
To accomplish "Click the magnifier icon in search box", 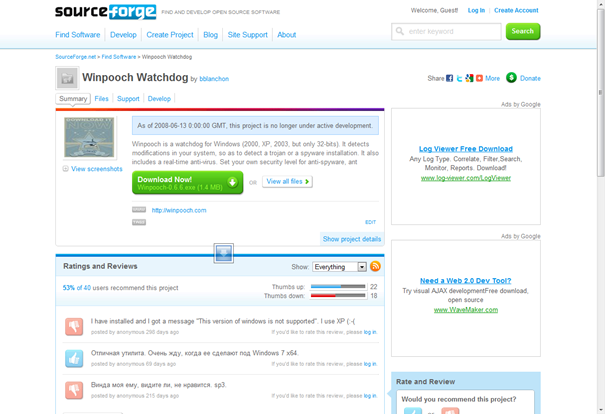I will [x=400, y=31].
